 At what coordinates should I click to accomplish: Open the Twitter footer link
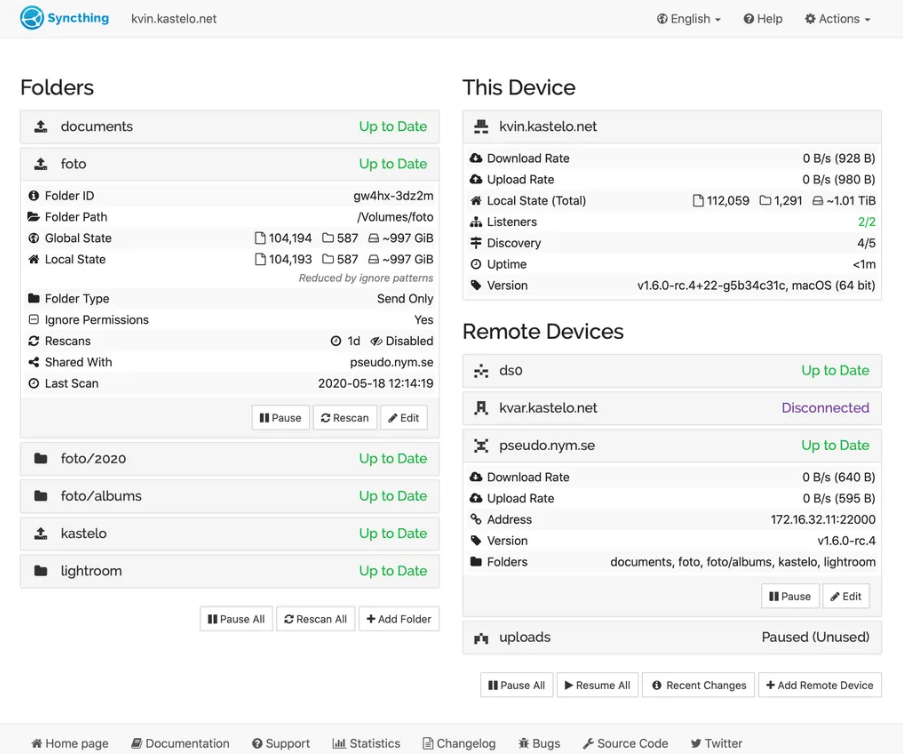click(x=716, y=744)
